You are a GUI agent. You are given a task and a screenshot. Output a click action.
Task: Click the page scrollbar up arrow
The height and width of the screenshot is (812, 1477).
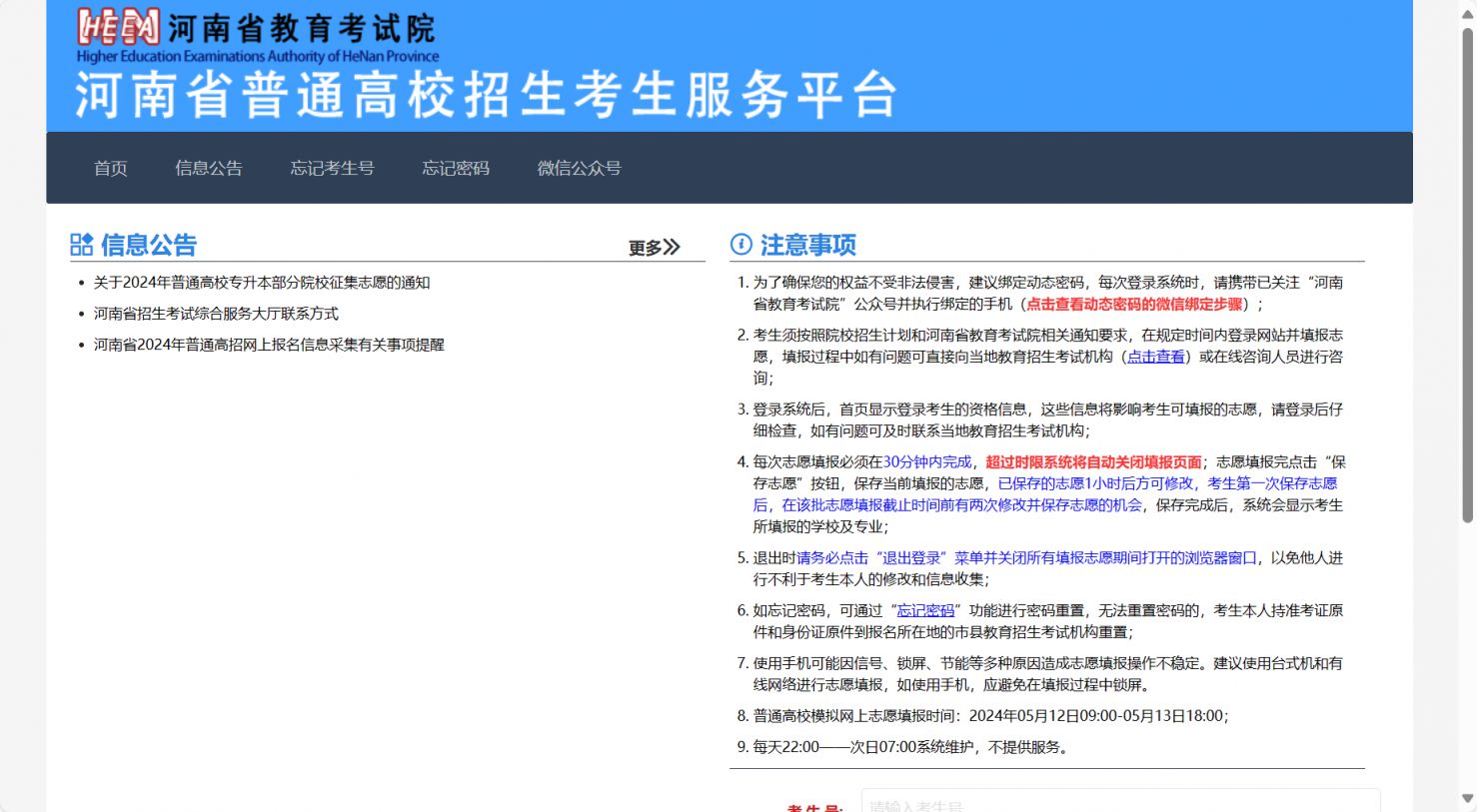point(1467,14)
